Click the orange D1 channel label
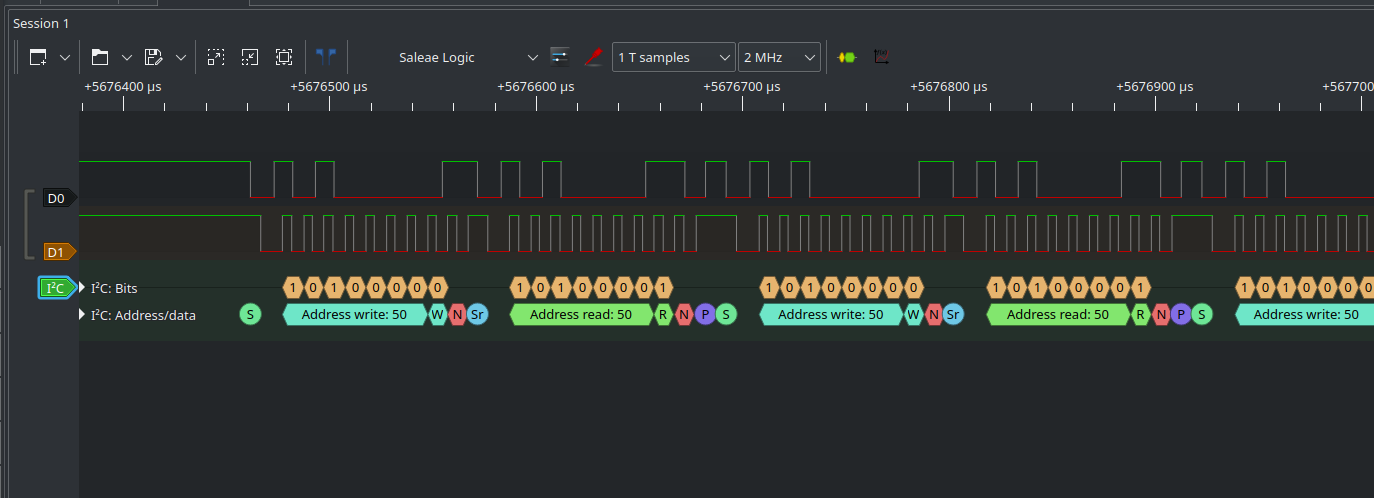The width and height of the screenshot is (1374, 498). click(x=57, y=251)
